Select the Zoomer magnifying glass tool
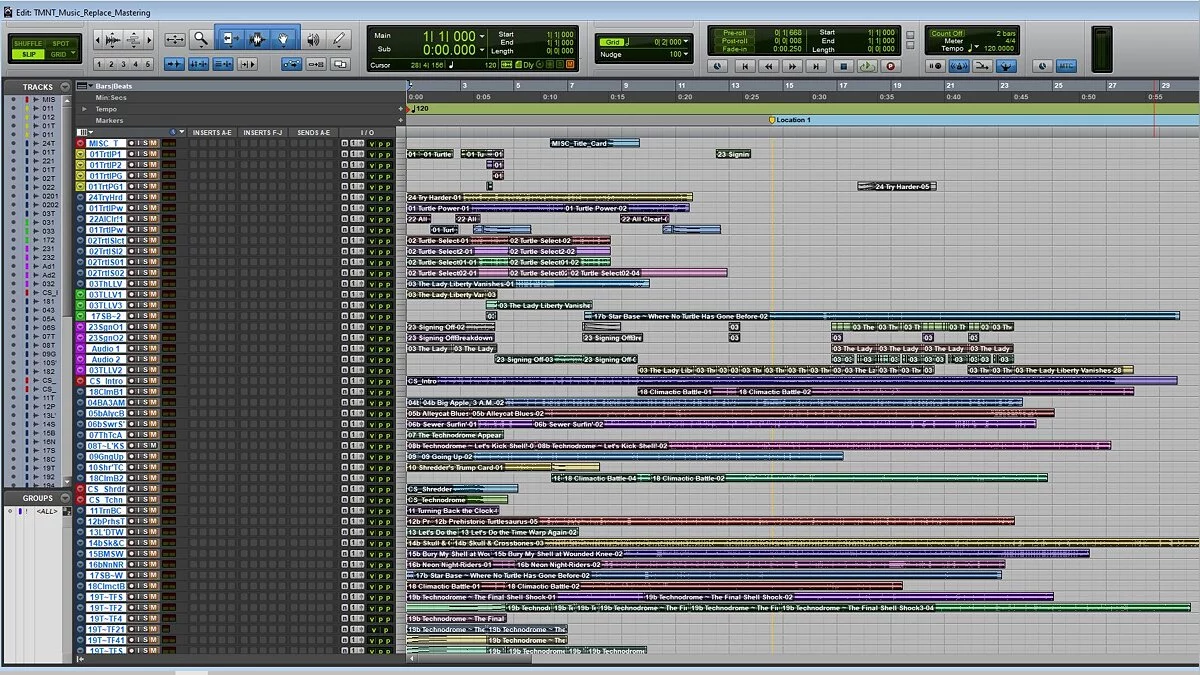The height and width of the screenshot is (675, 1200). pyautogui.click(x=201, y=40)
